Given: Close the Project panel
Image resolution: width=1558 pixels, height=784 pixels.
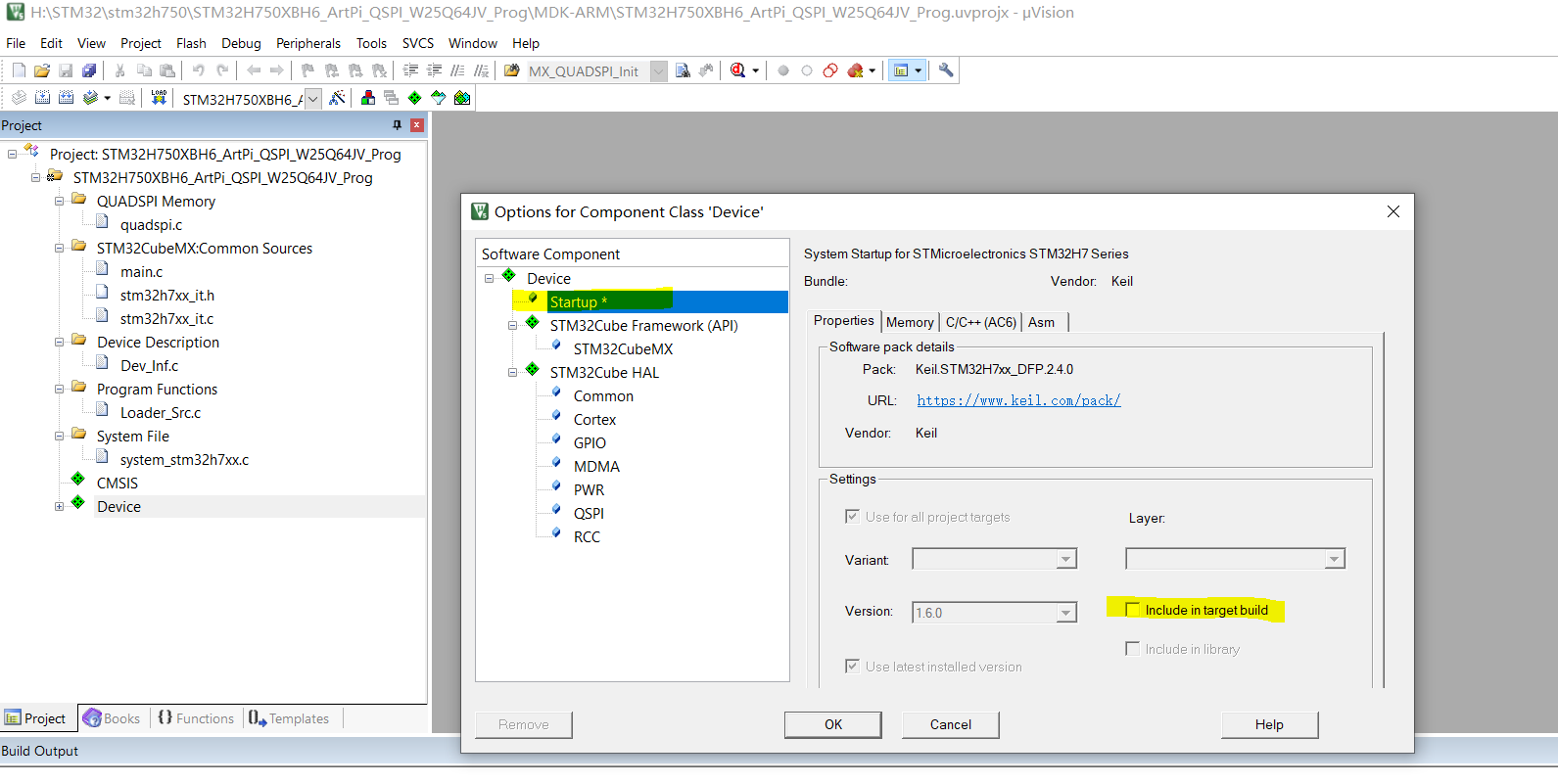Looking at the screenshot, I should (417, 125).
